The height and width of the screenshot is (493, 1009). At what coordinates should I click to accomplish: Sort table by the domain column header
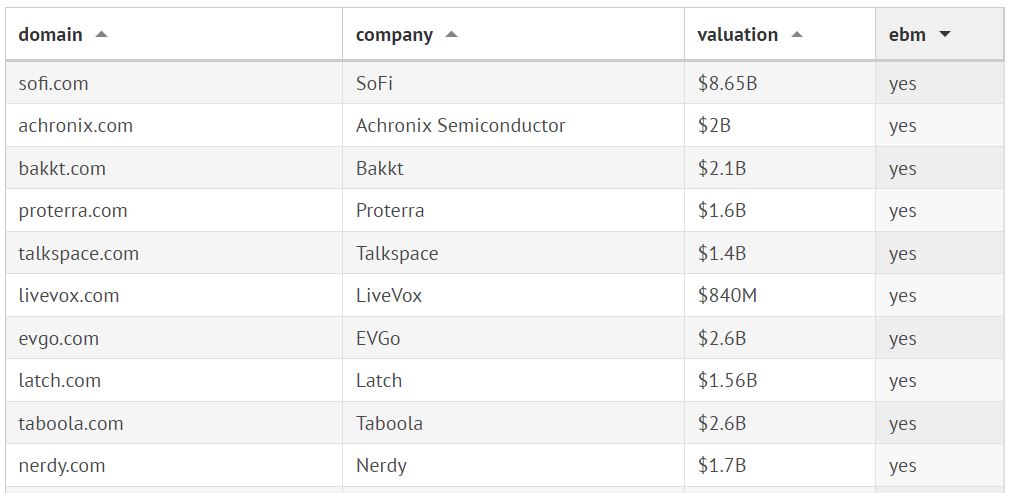click(x=51, y=35)
